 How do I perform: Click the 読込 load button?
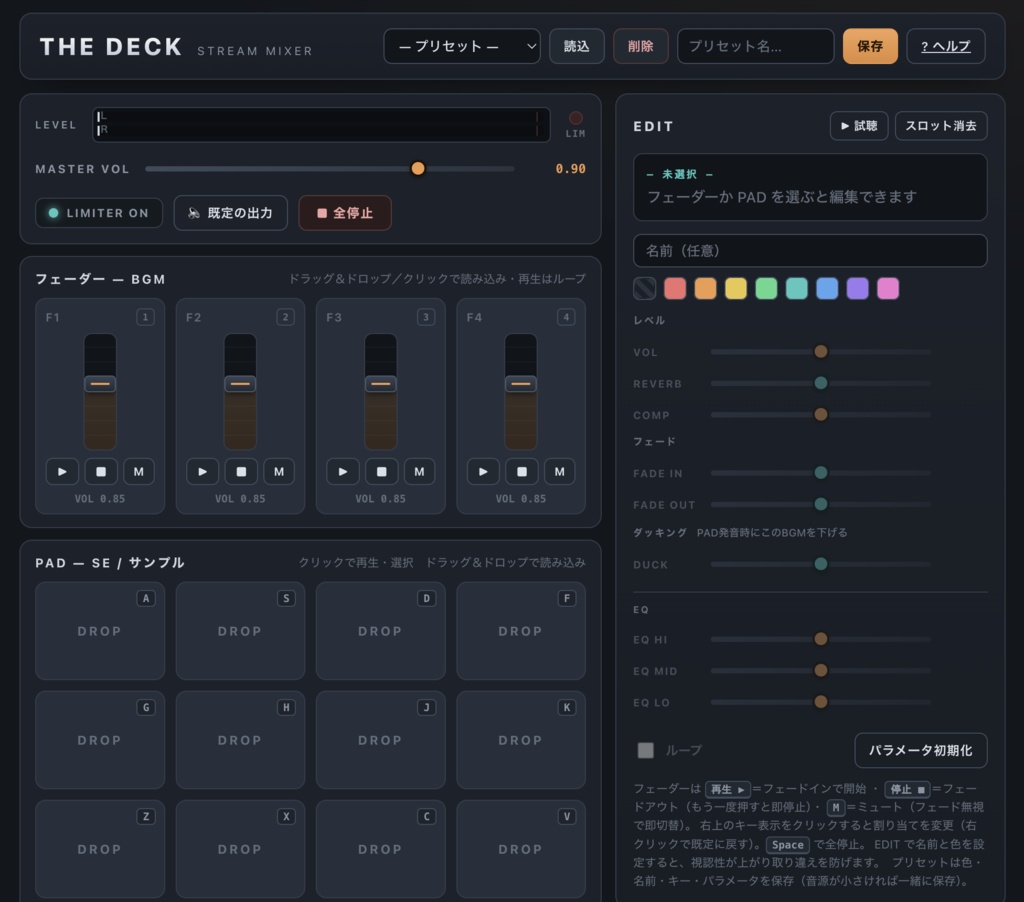click(x=577, y=46)
